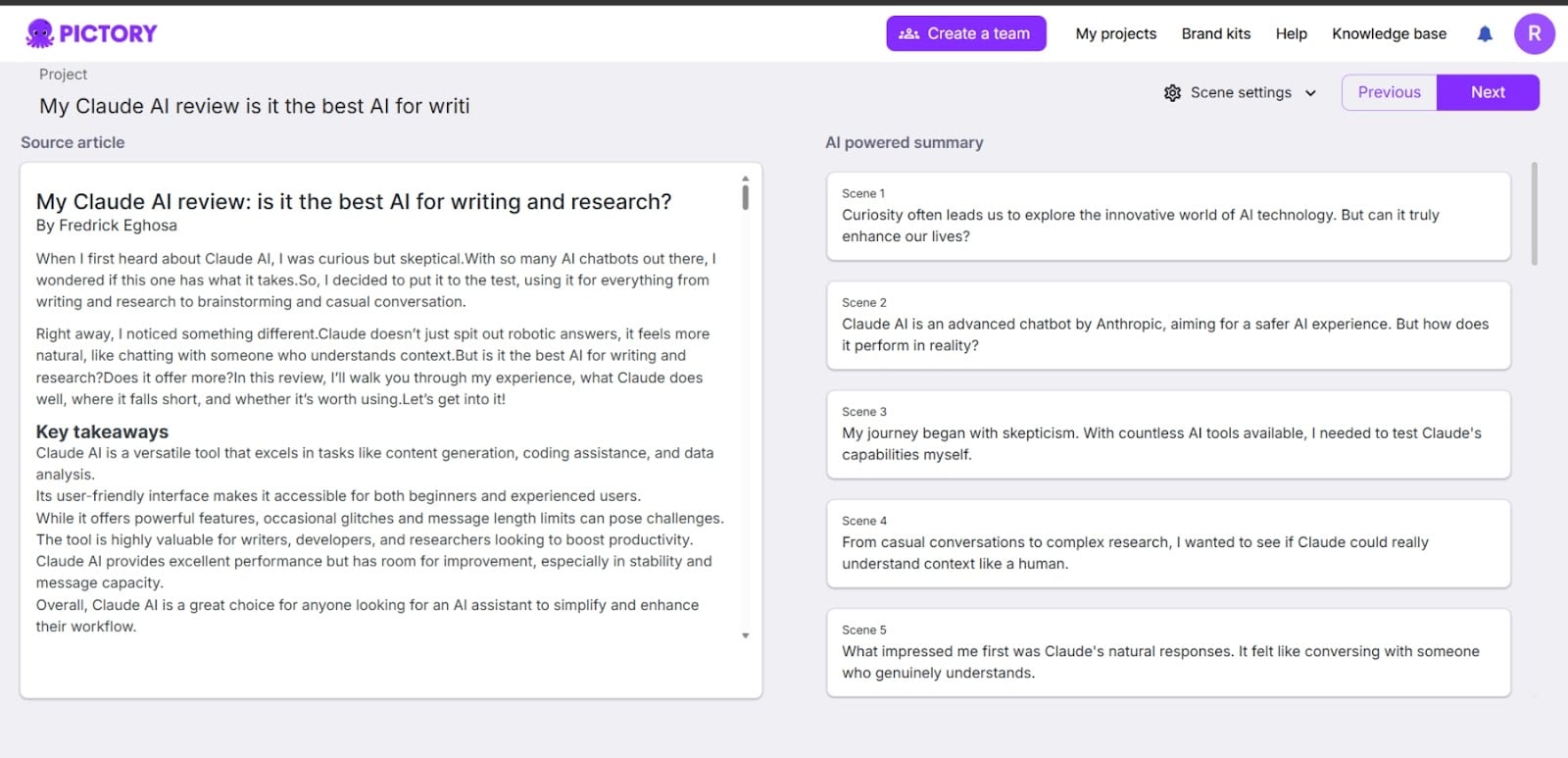The width and height of the screenshot is (1568, 758).
Task: Open the user profile avatar R
Action: [x=1534, y=33]
